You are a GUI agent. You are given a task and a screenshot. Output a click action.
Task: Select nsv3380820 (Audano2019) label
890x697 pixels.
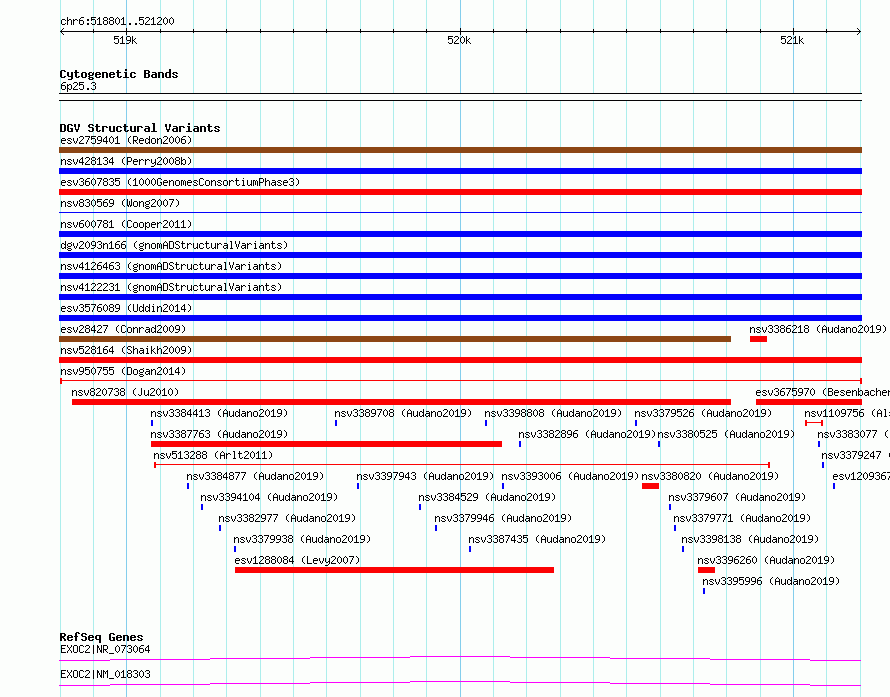click(x=710, y=476)
